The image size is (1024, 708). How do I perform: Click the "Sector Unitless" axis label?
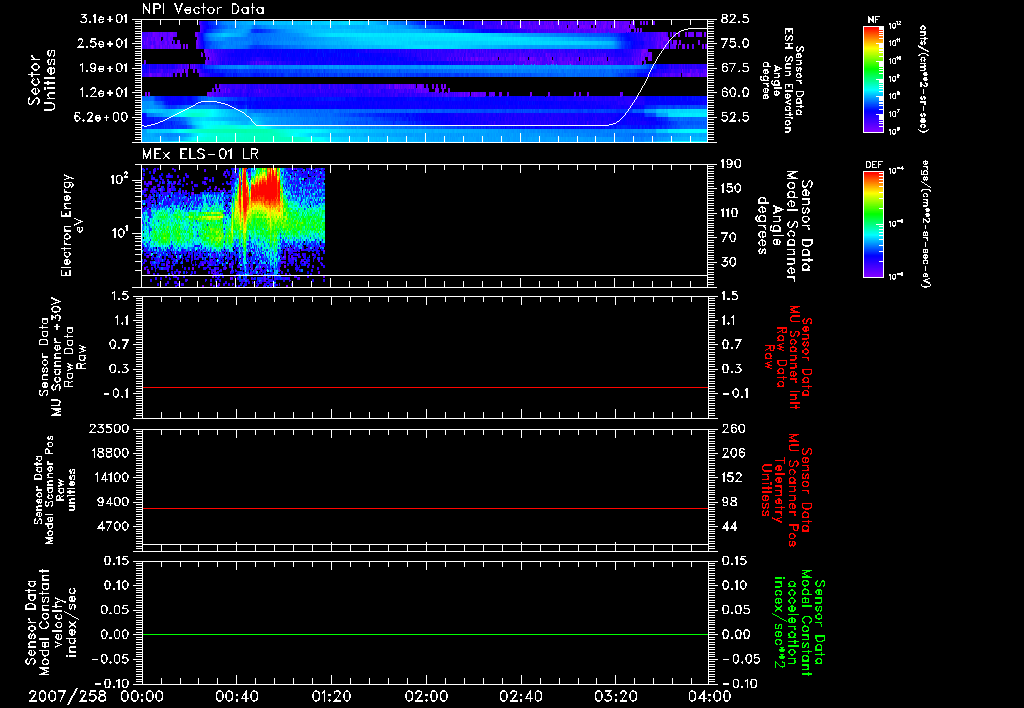tap(41, 80)
